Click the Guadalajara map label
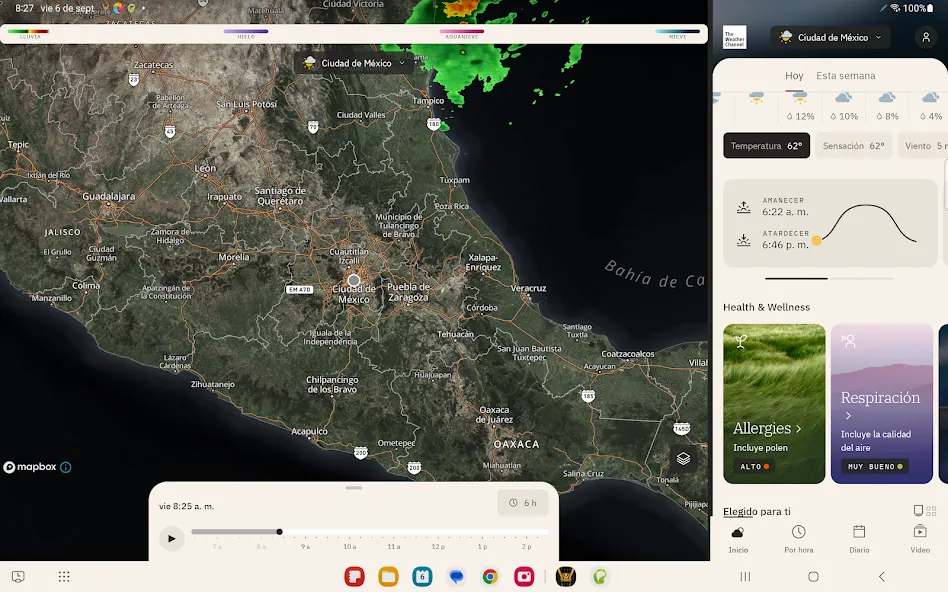Screen dimensions: 948x592 click(109, 196)
